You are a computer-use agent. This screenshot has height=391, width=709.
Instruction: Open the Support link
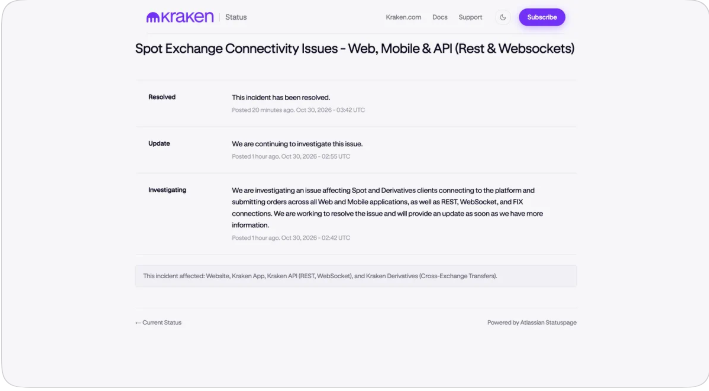coord(470,17)
